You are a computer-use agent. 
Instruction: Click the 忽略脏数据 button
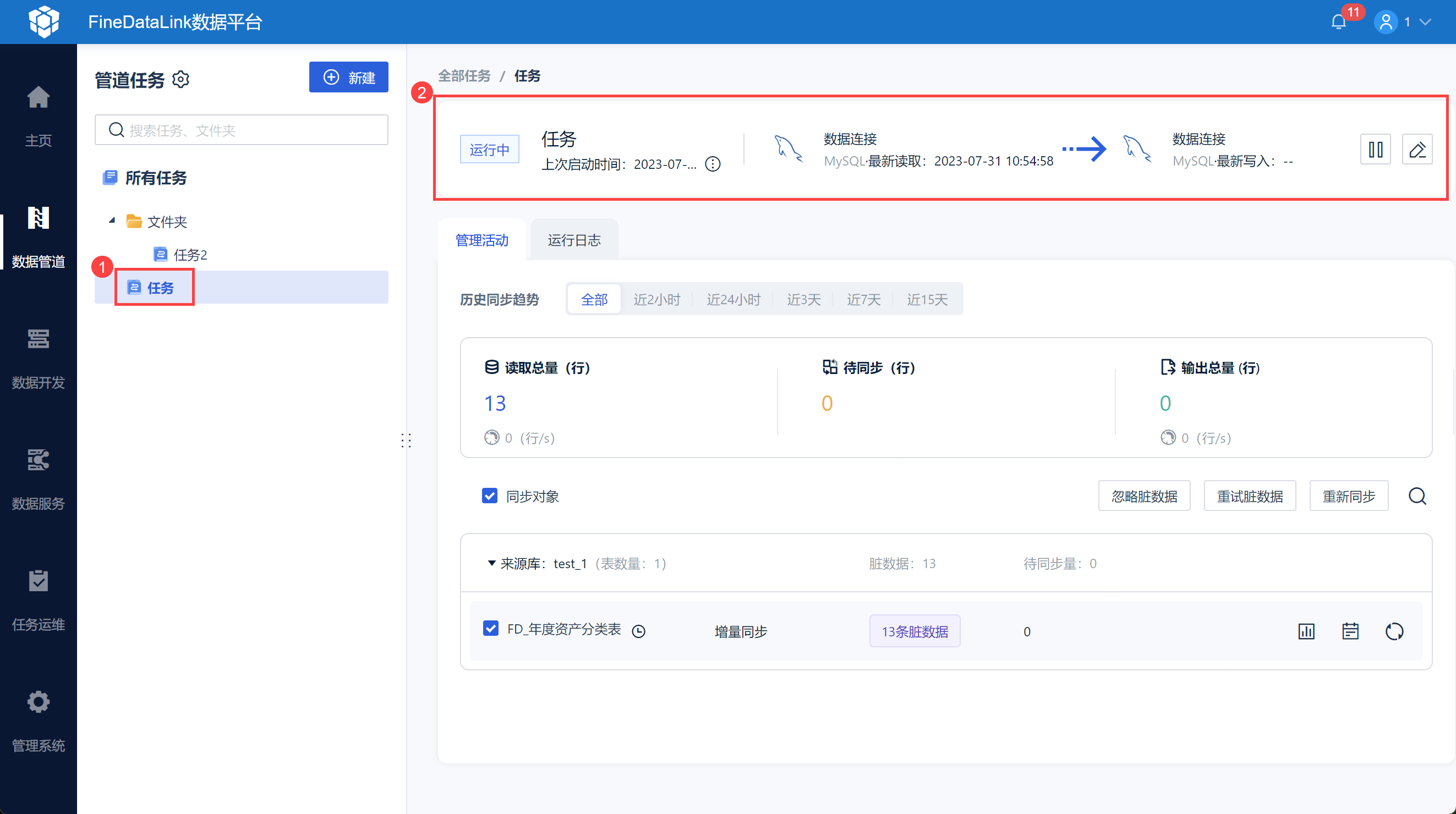(x=1143, y=496)
